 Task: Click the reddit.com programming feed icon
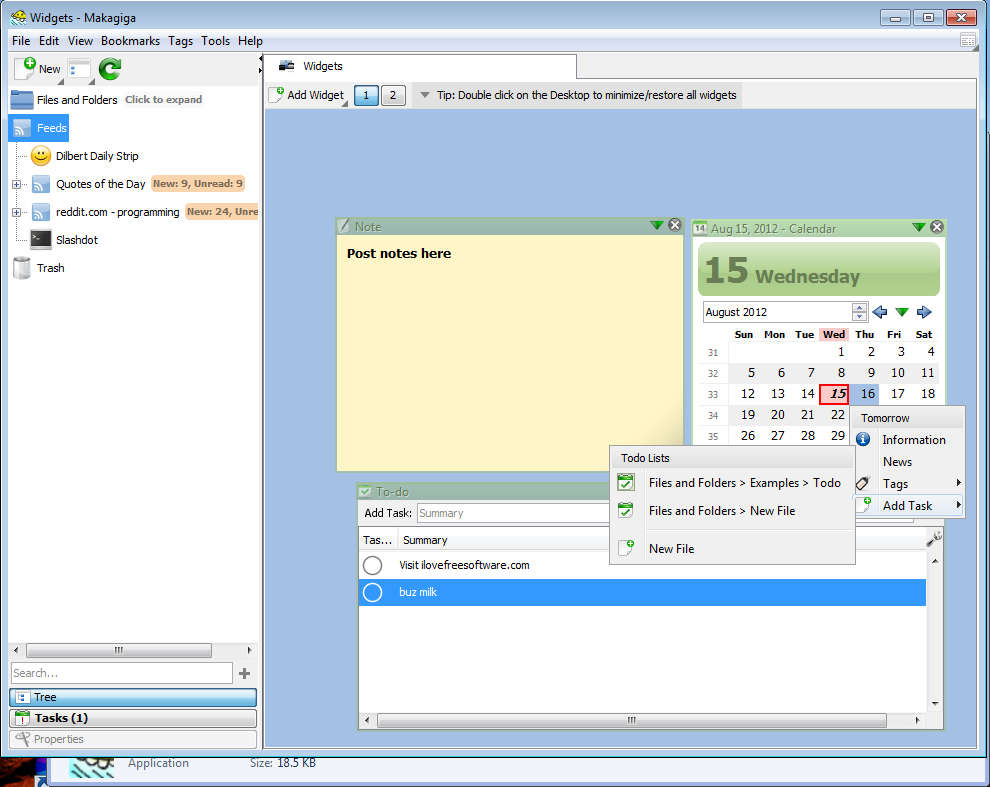click(41, 212)
